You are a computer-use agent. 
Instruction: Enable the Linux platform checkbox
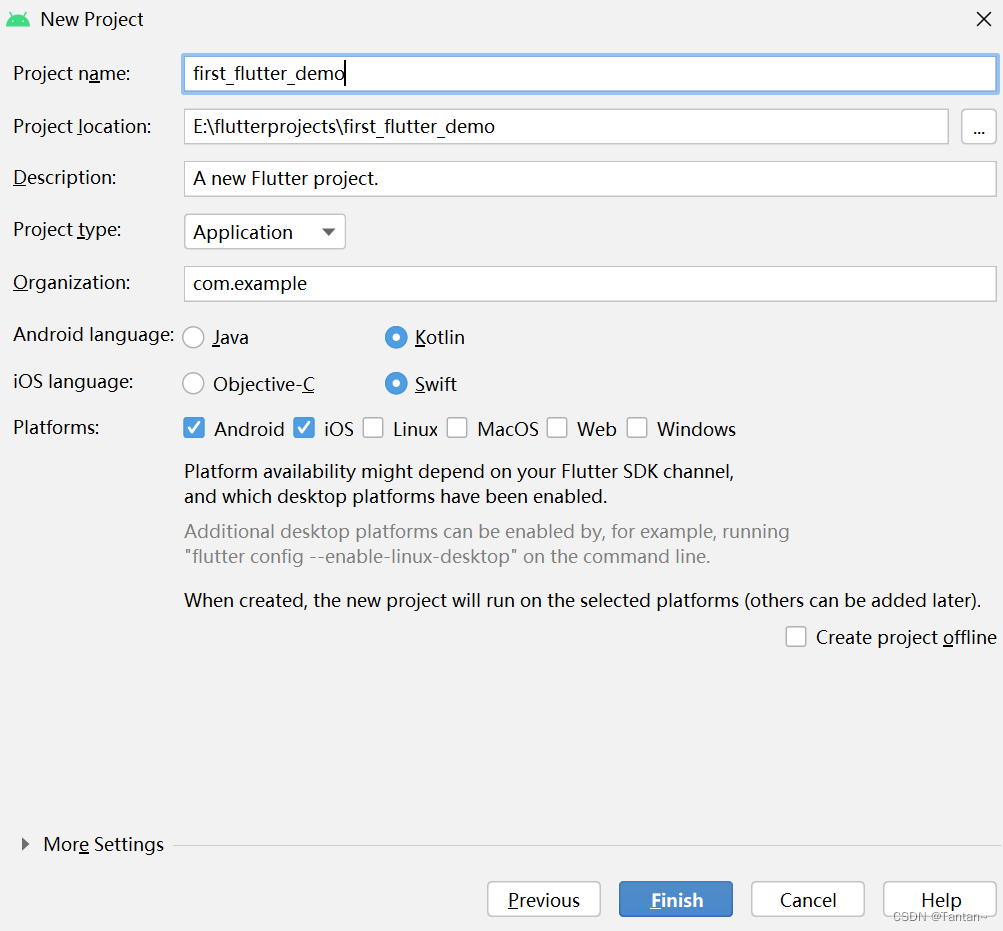[373, 428]
